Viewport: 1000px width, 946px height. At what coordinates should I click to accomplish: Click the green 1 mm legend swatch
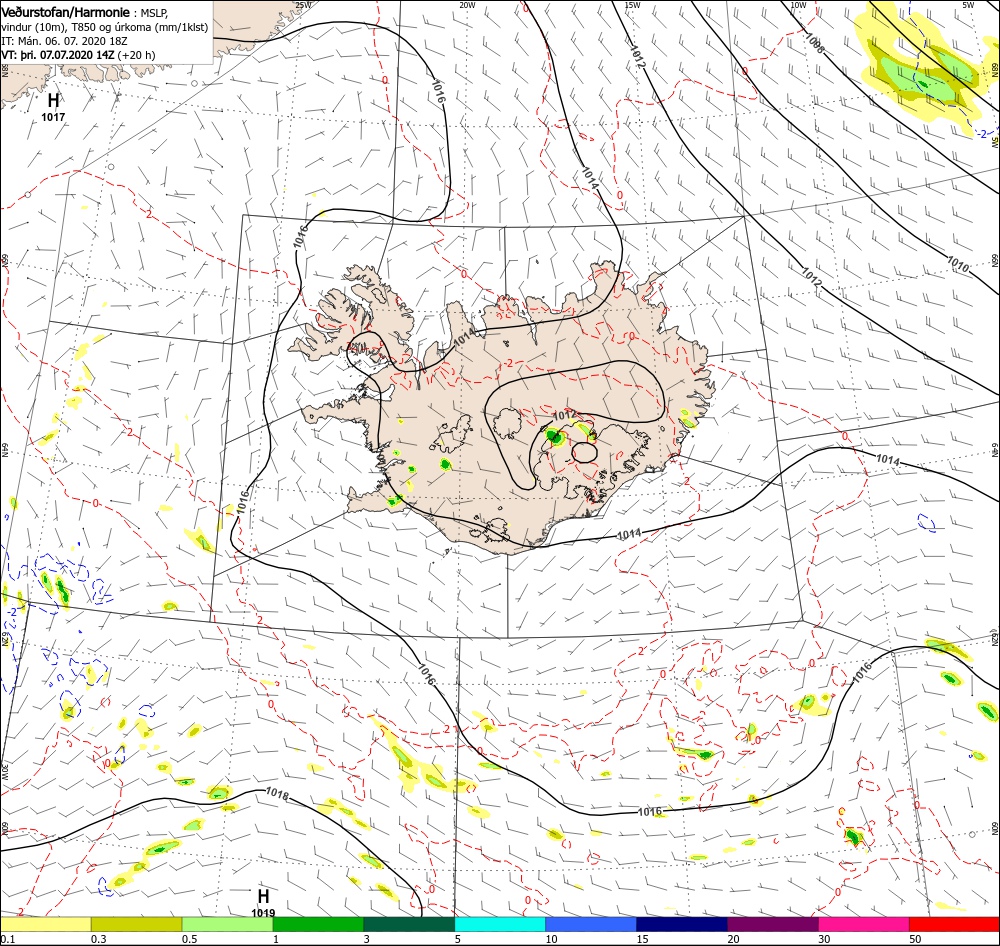click(318, 924)
